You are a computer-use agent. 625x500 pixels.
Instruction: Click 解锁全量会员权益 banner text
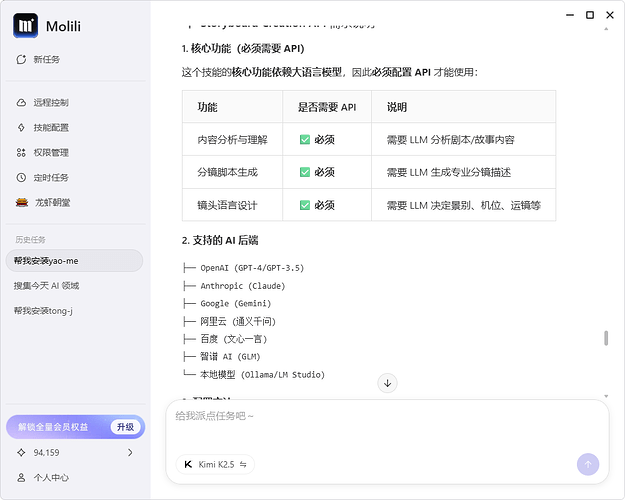coord(53,427)
